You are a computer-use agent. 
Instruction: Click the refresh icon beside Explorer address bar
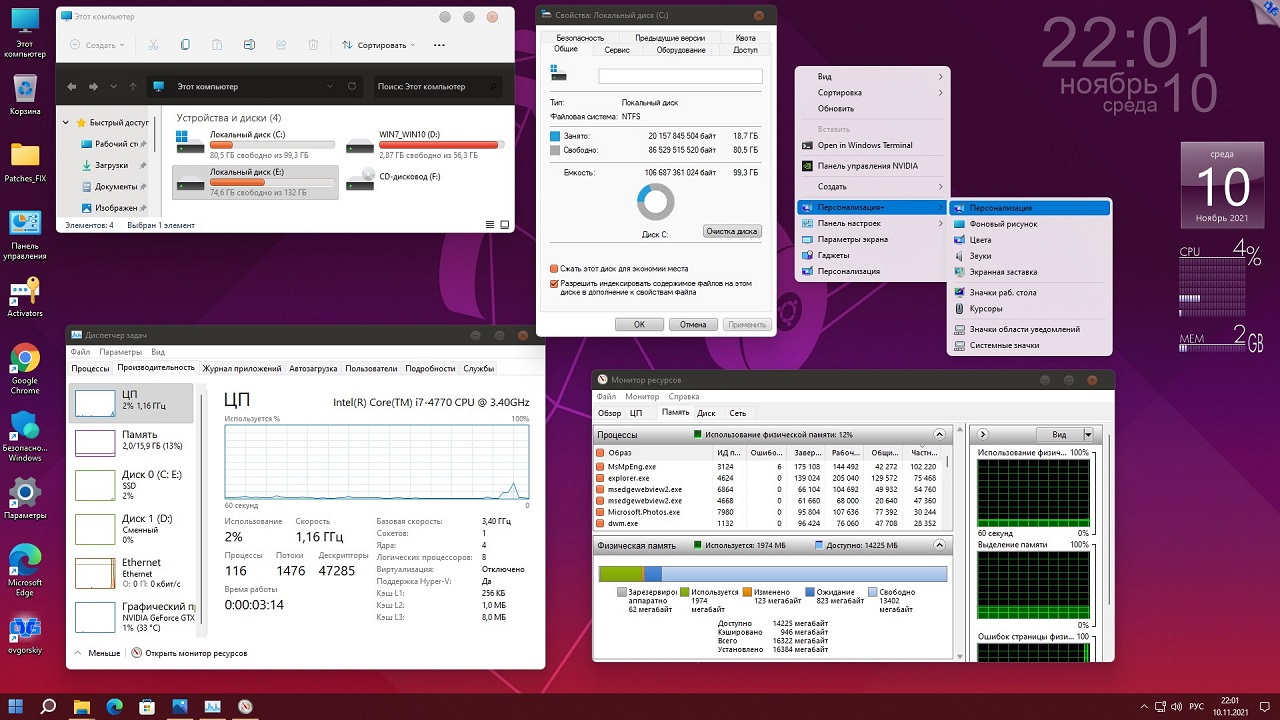351,87
